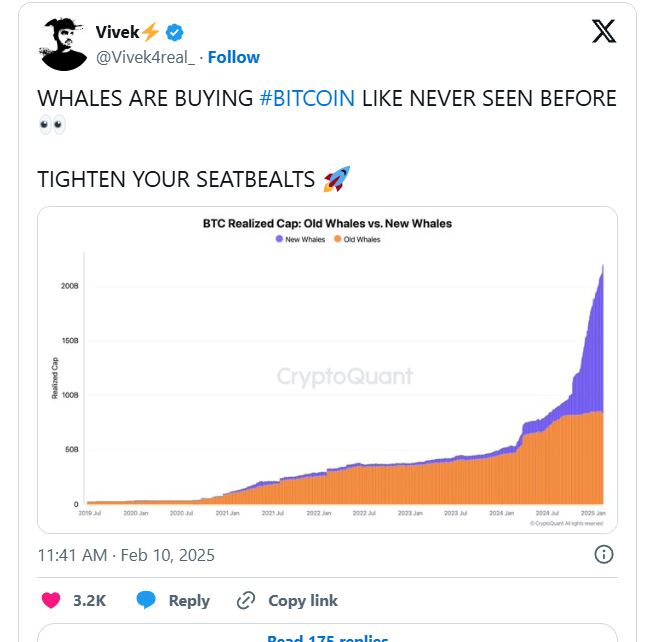Click the blue reply bubble icon

146,600
